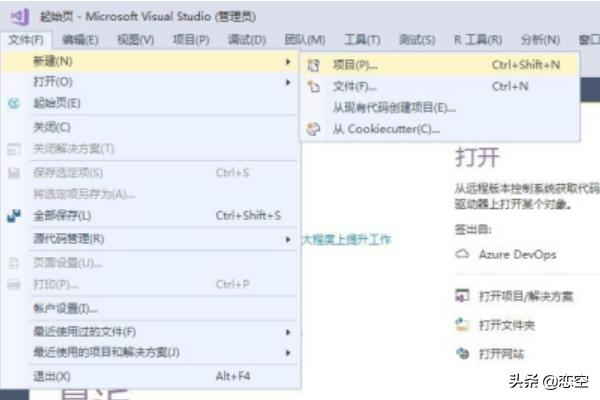600x400 pixels.
Task: Click the close solution icon
Action: click(14, 149)
